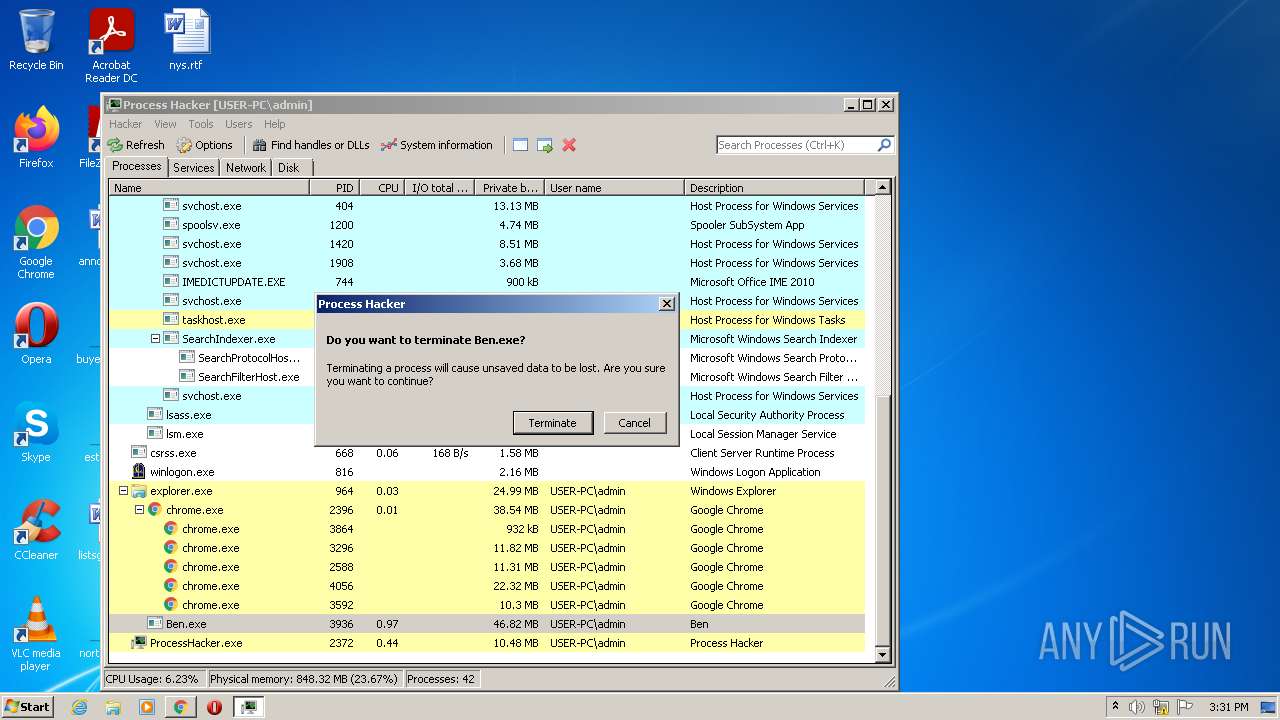Show hidden system tray icons arrow

[1115, 707]
